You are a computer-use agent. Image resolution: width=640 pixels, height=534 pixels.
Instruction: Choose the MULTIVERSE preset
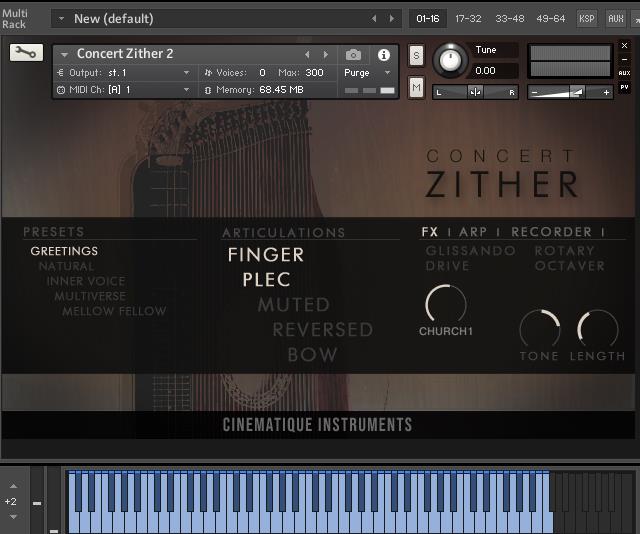coord(90,297)
